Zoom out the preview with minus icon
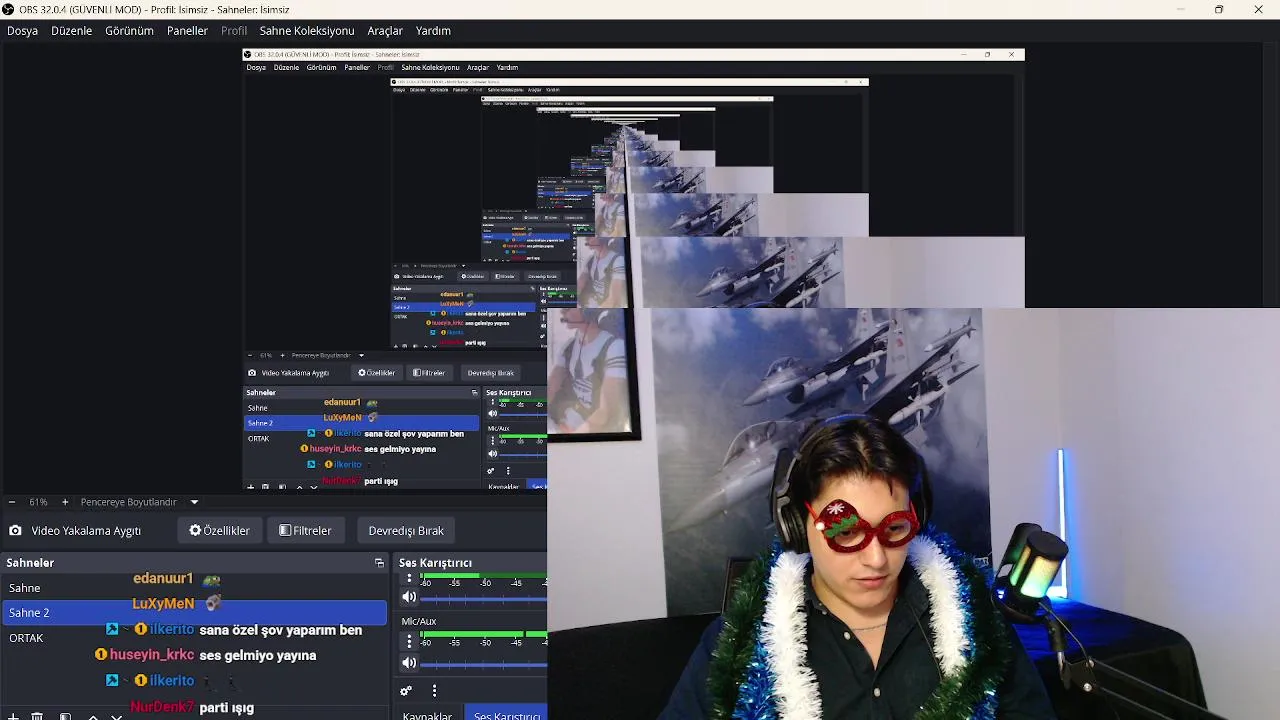 click(x=11, y=502)
